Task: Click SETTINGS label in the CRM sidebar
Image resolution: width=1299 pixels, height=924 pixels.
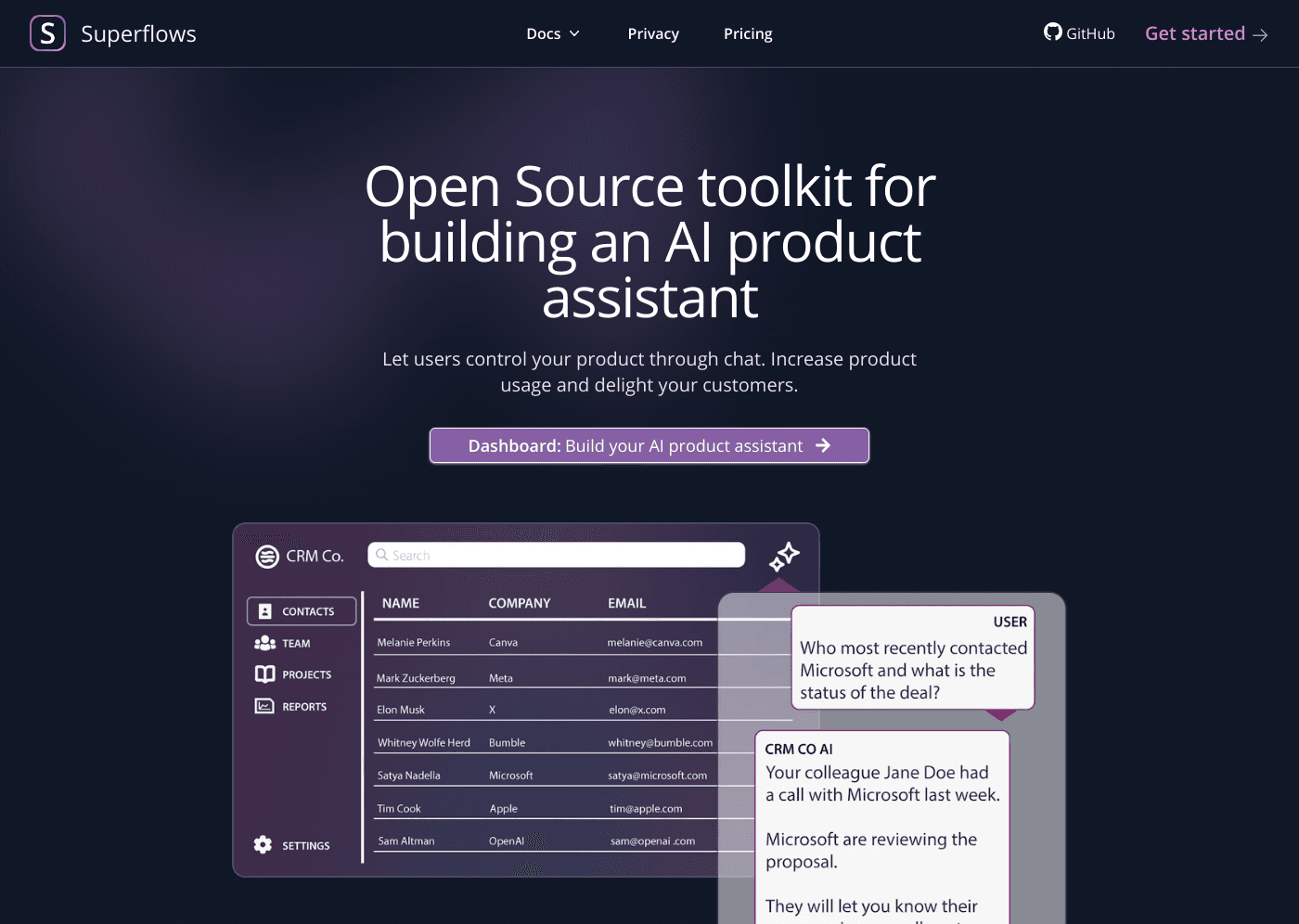Action: pyautogui.click(x=306, y=846)
